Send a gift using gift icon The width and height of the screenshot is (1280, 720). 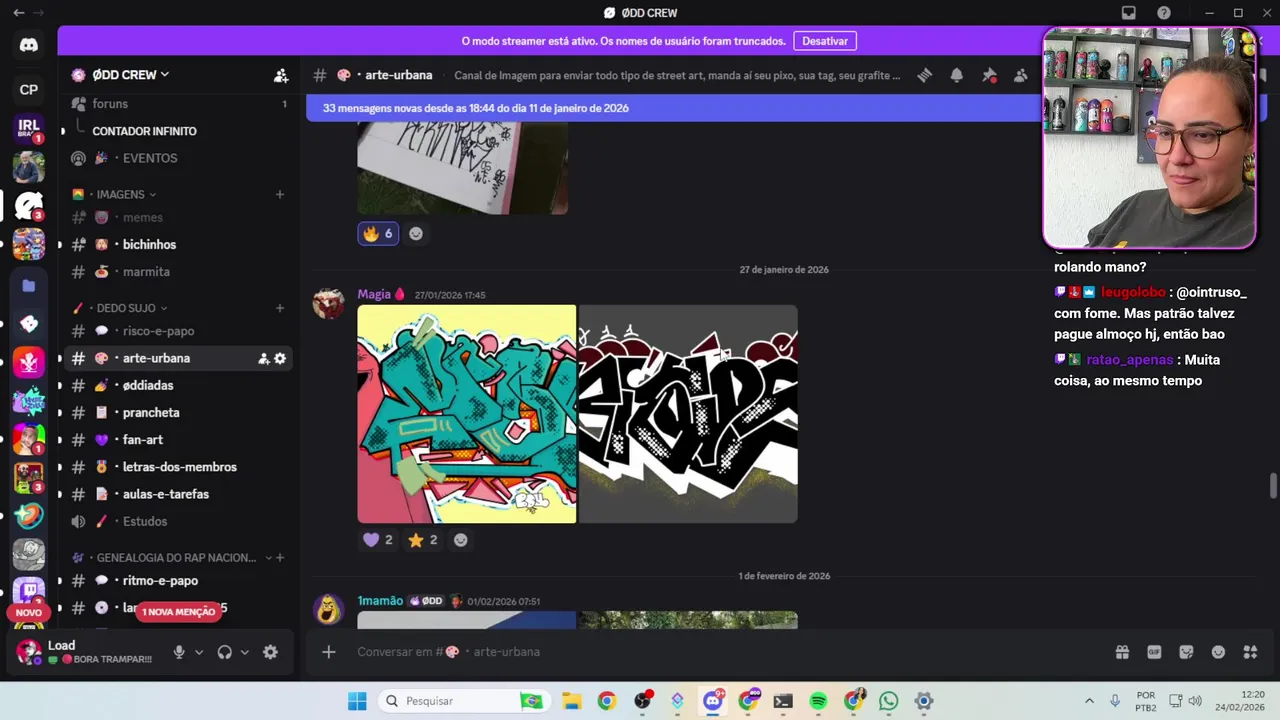(1122, 652)
